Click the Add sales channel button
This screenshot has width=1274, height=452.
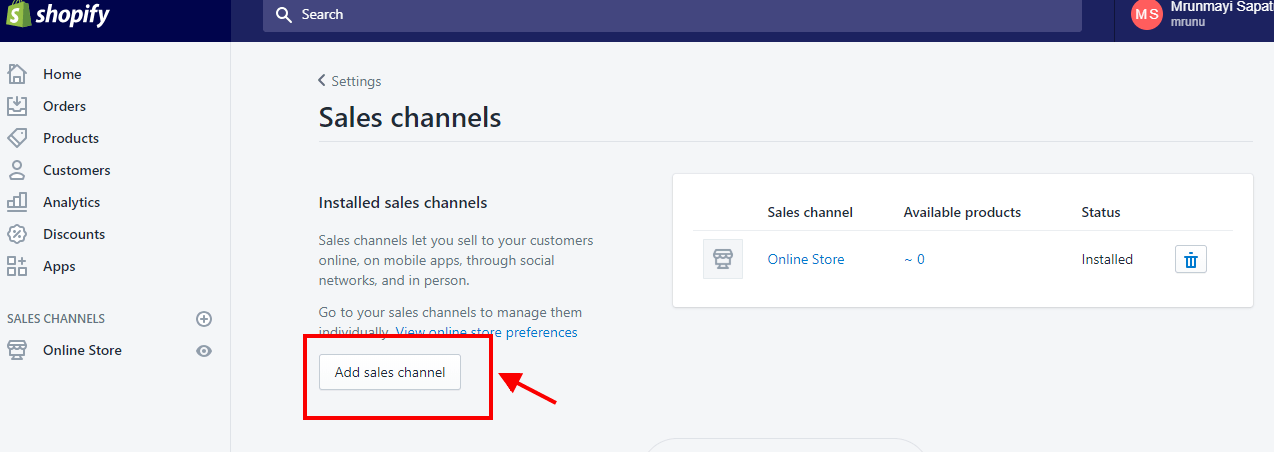(390, 372)
